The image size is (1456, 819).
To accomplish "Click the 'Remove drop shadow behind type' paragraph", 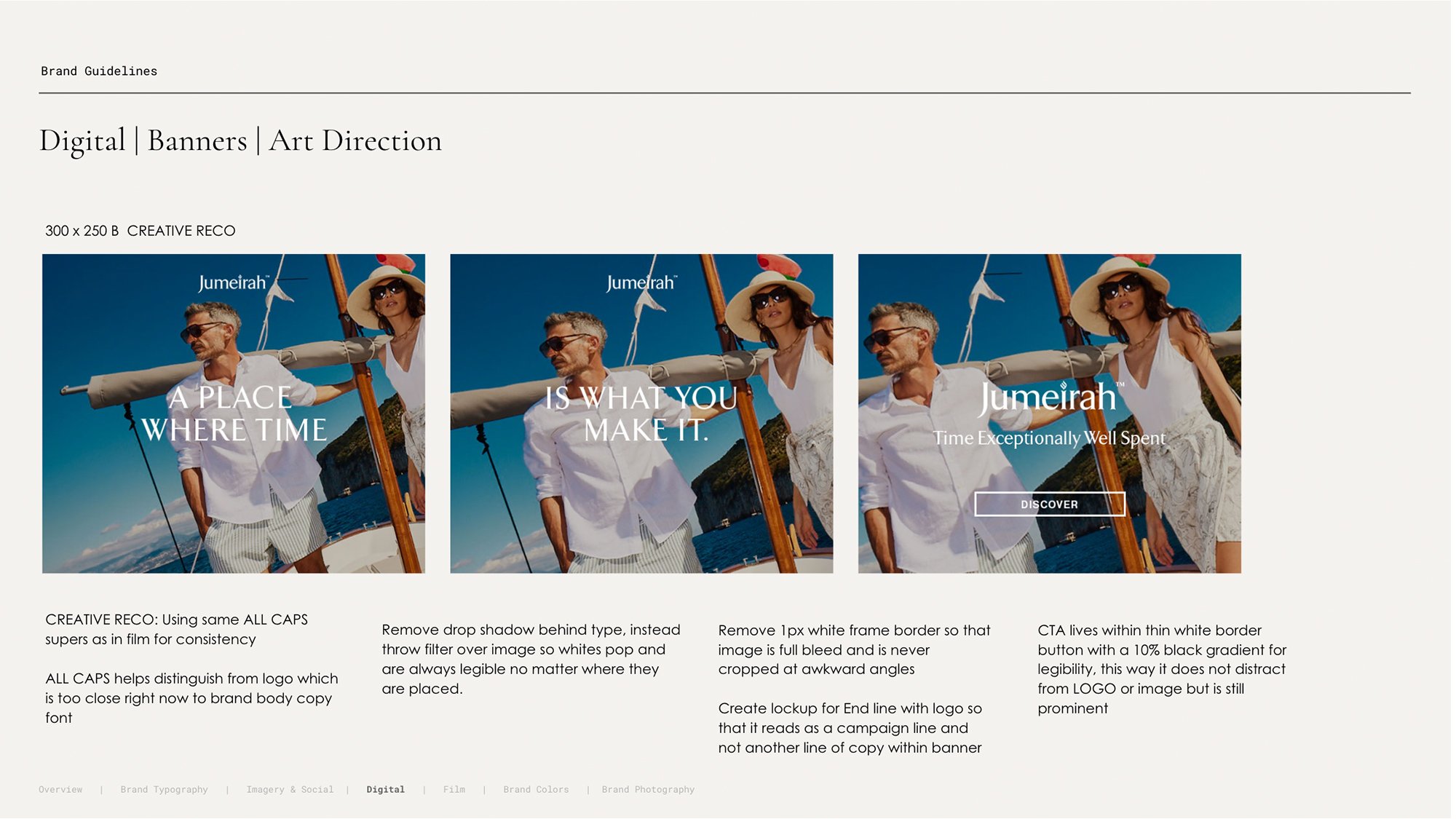I will pyautogui.click(x=531, y=659).
